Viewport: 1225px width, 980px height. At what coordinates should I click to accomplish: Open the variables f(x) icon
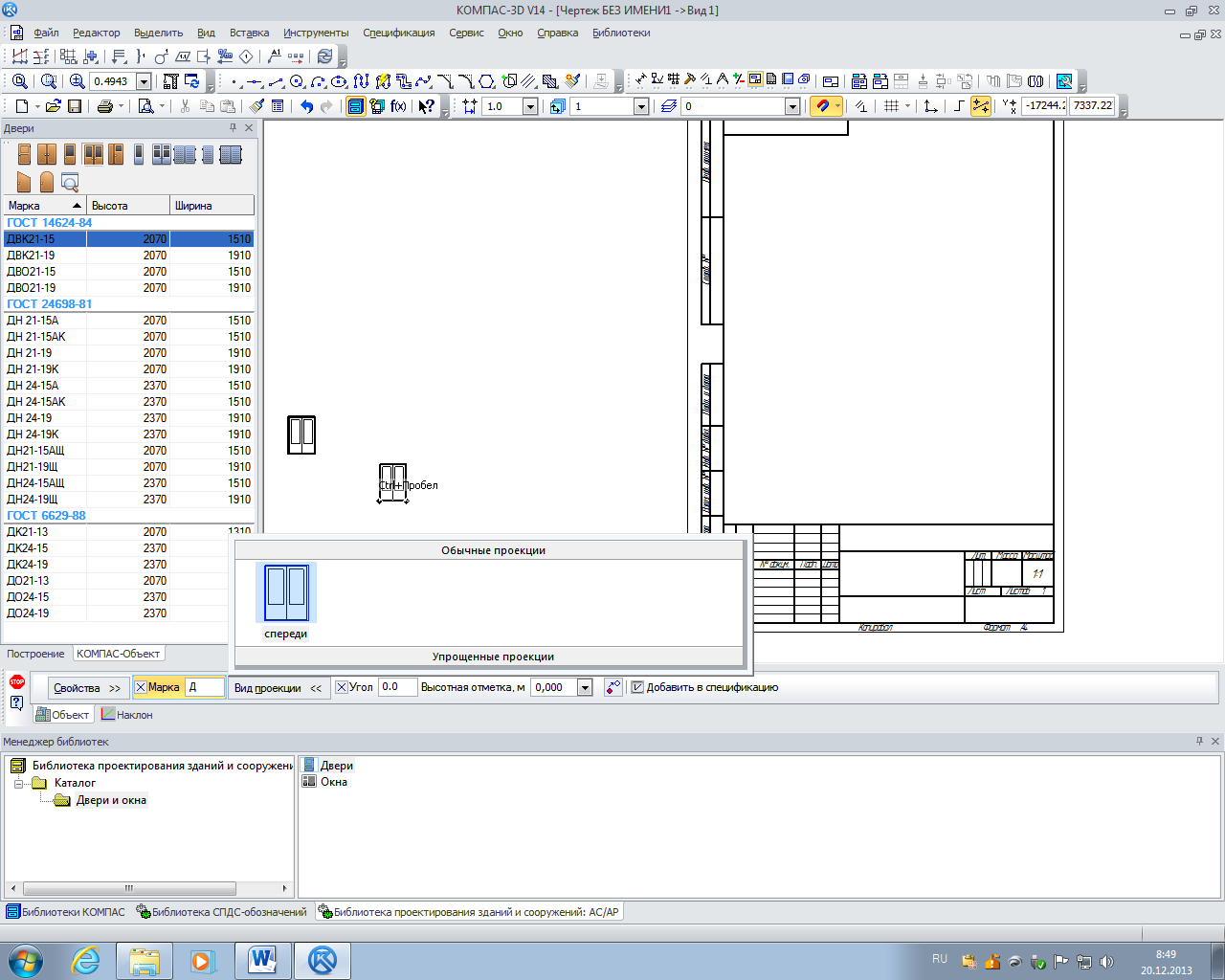398,106
